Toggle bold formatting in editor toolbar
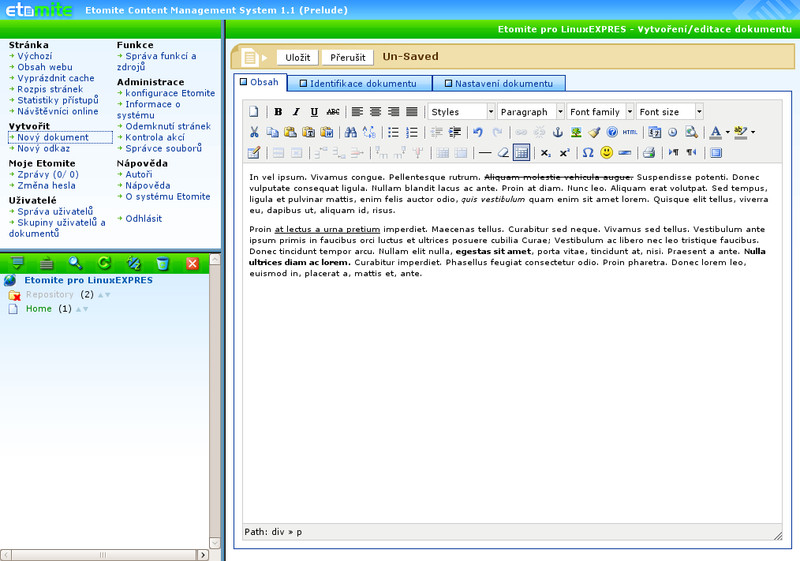The image size is (800, 561). [278, 112]
